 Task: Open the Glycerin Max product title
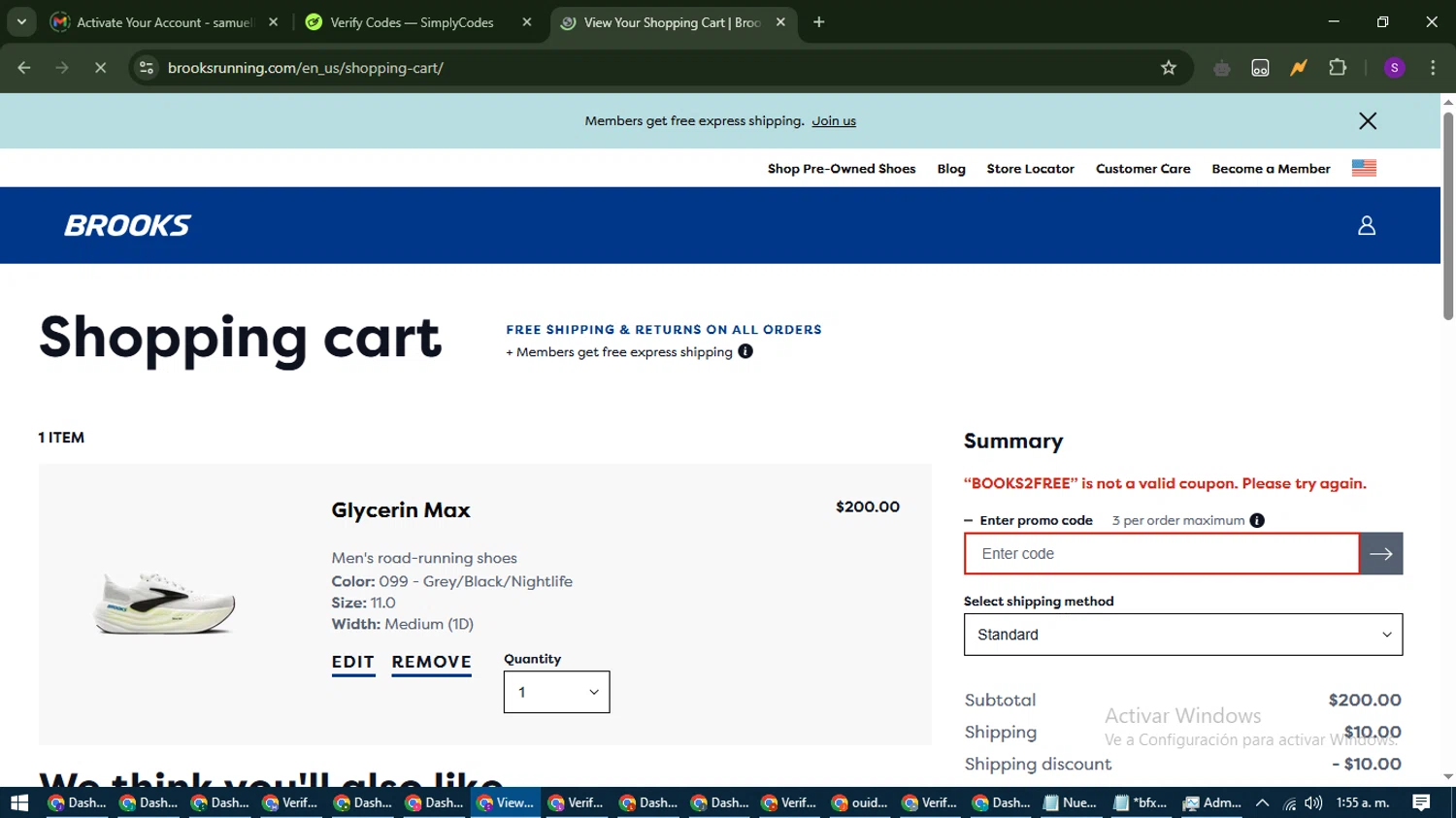[401, 509]
